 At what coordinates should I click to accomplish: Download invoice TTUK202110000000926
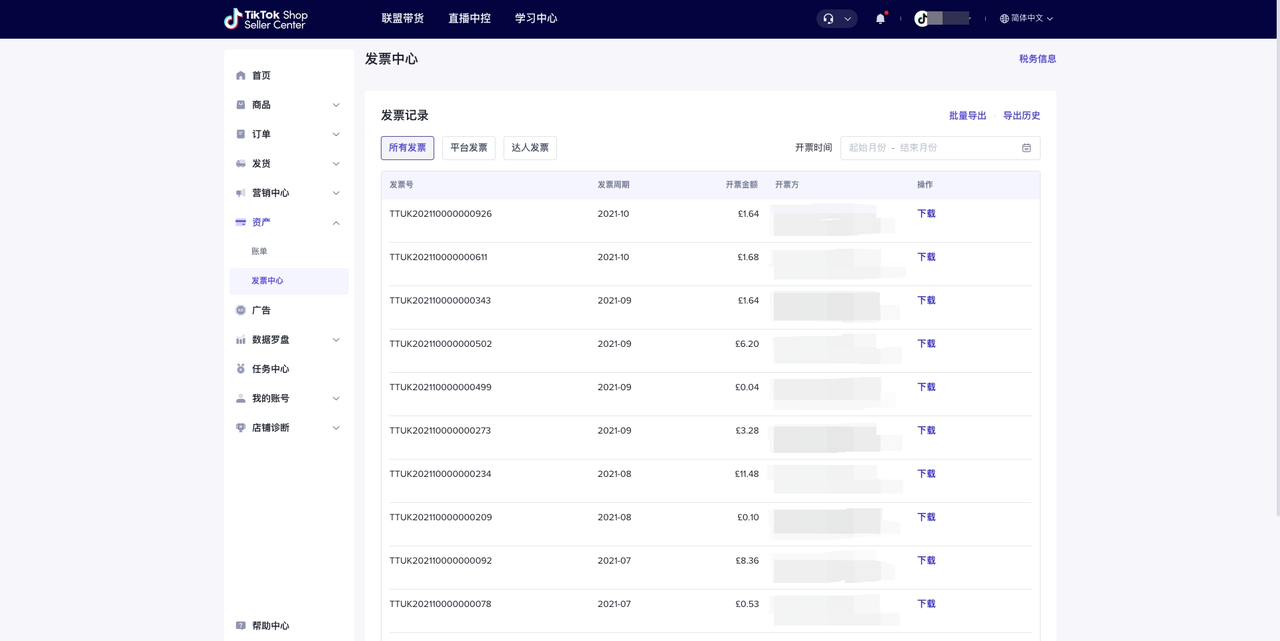click(x=926, y=214)
